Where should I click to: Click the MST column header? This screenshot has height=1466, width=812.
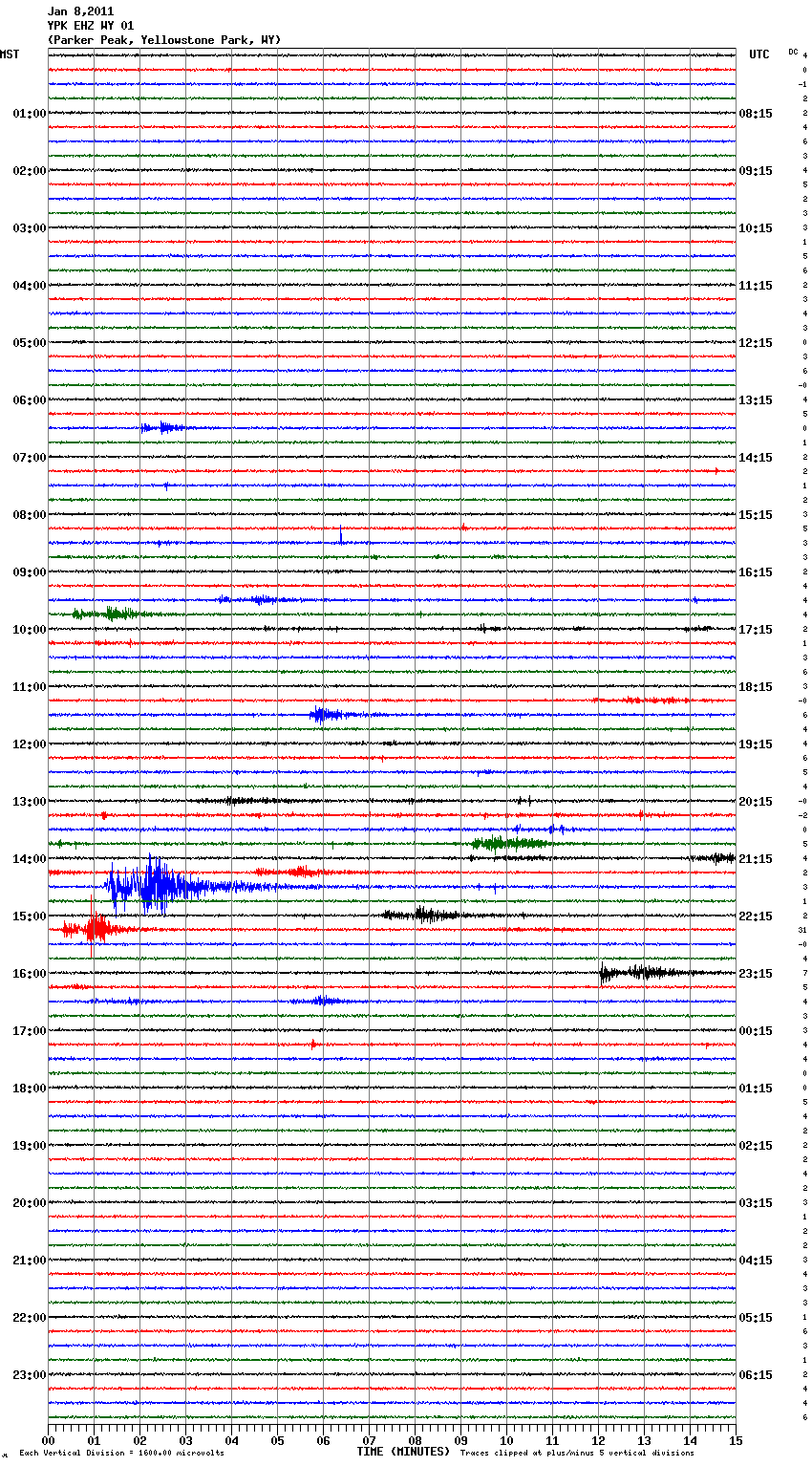click(x=10, y=54)
